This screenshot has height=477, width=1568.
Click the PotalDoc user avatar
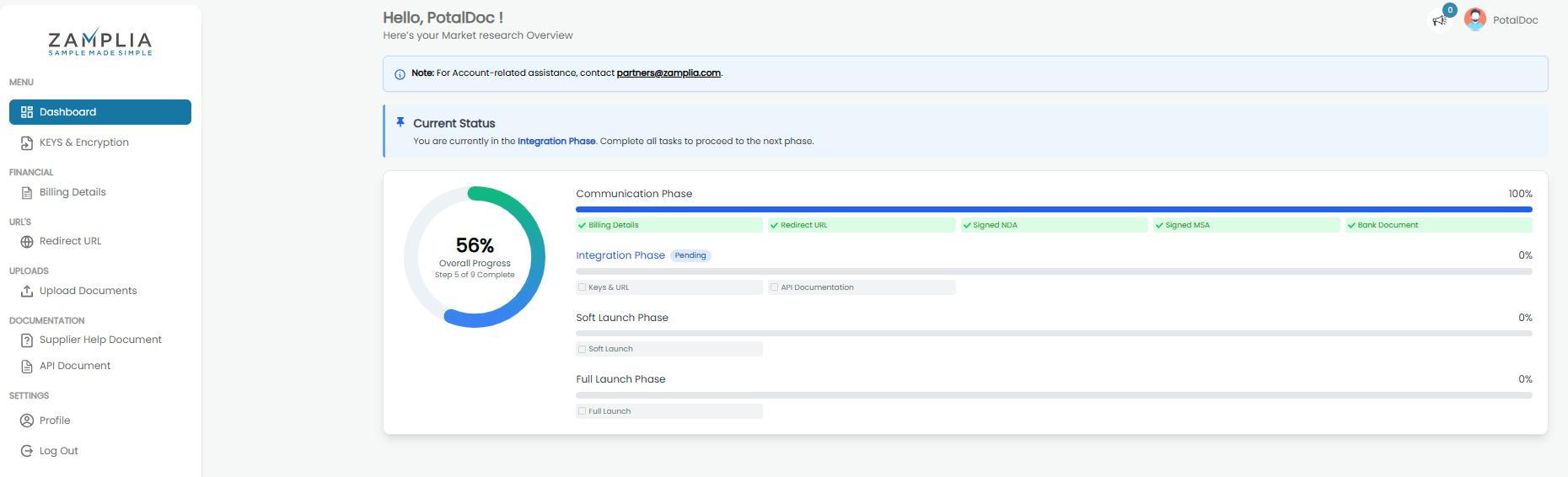point(1474,19)
